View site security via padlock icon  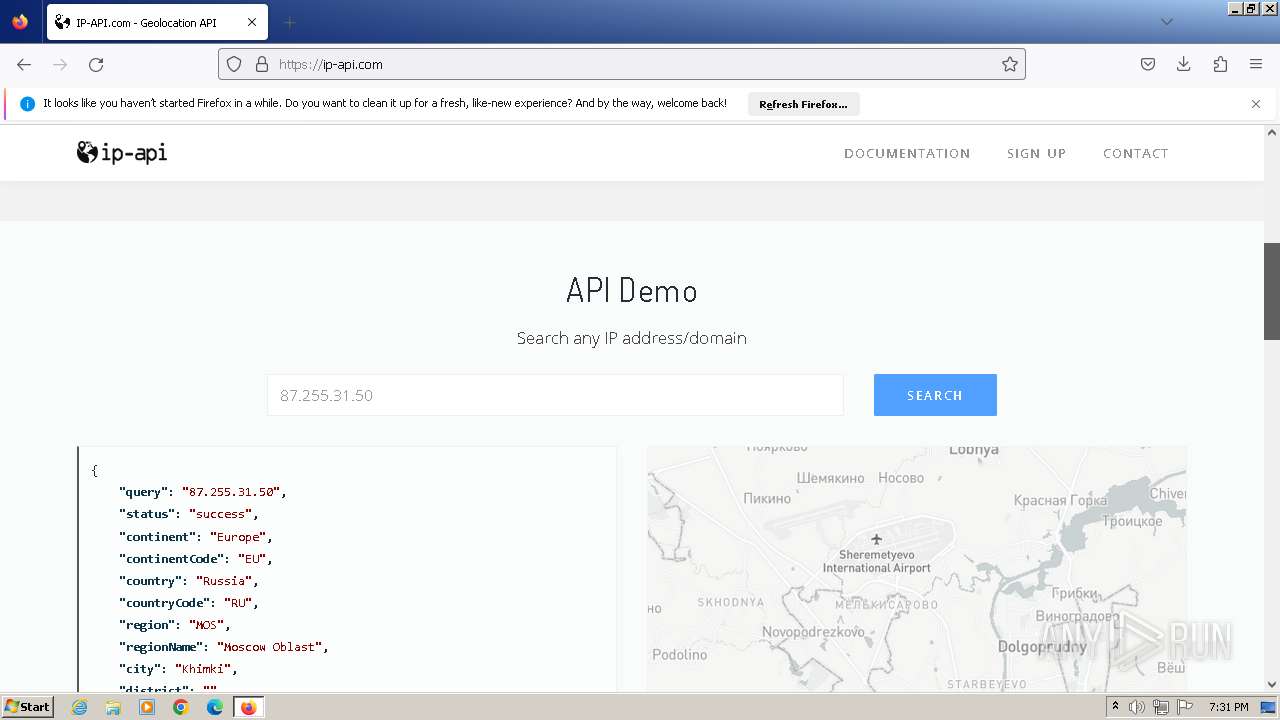262,64
